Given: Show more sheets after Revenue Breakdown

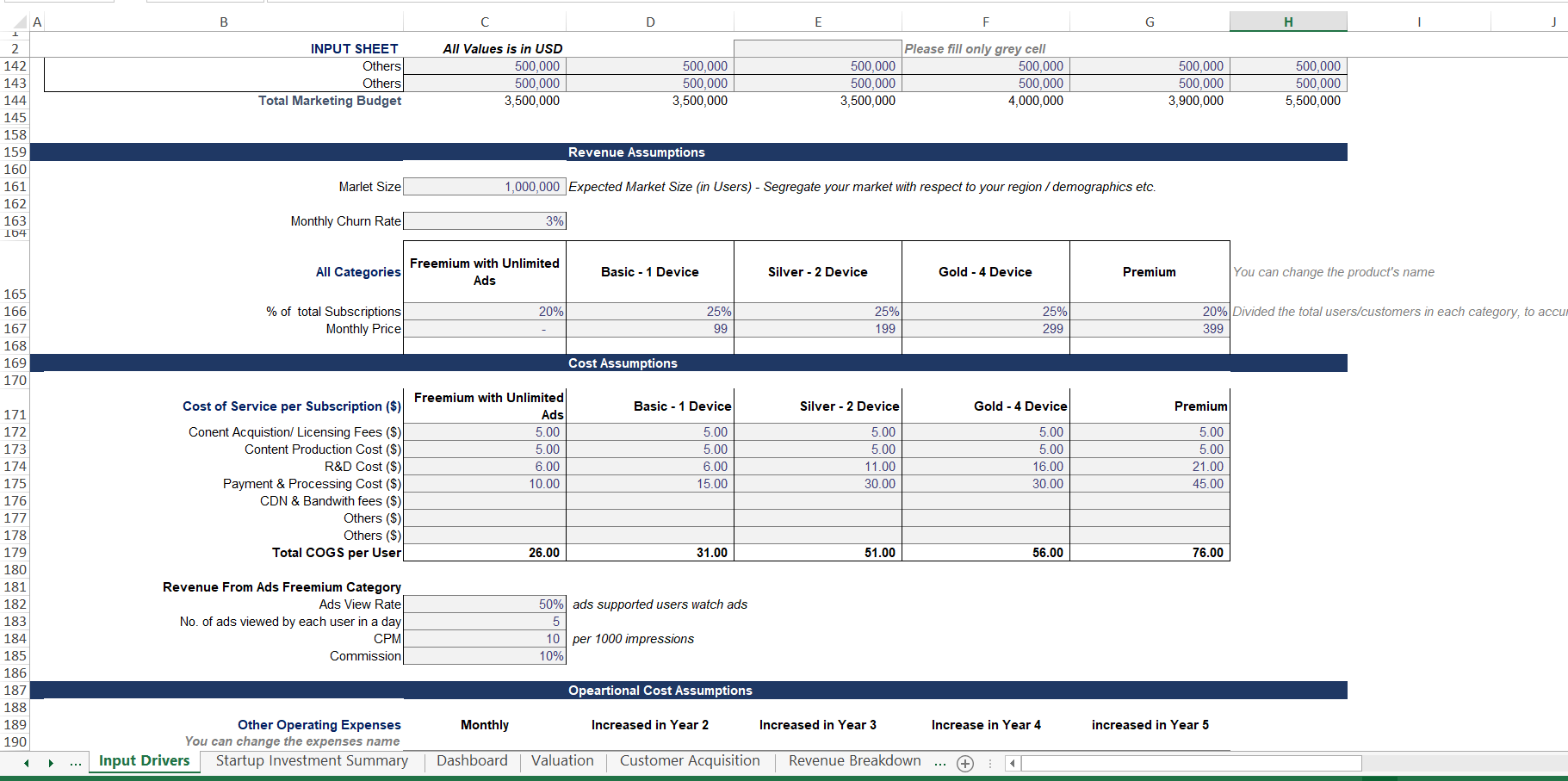Looking at the screenshot, I should click(939, 762).
